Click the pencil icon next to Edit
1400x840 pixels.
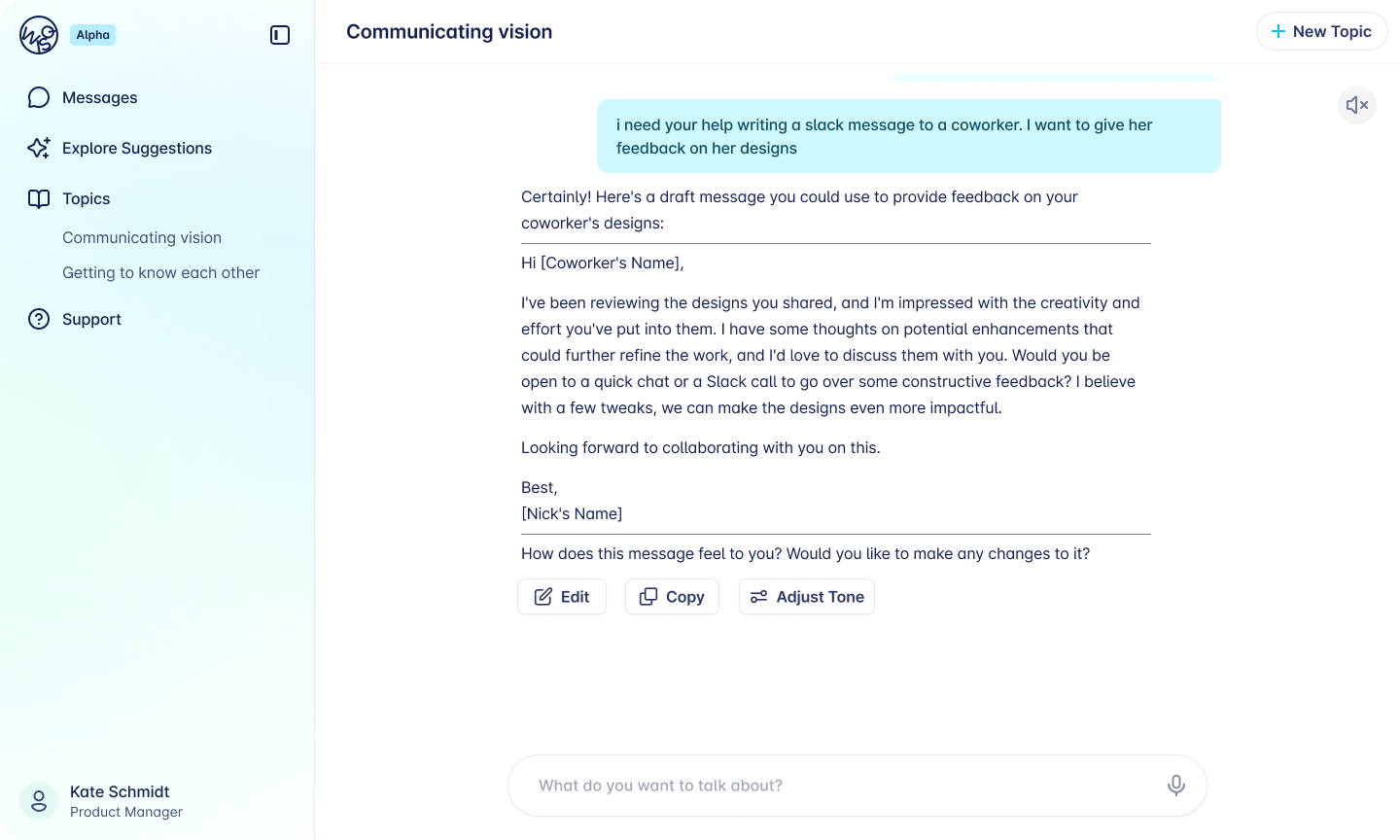point(544,596)
